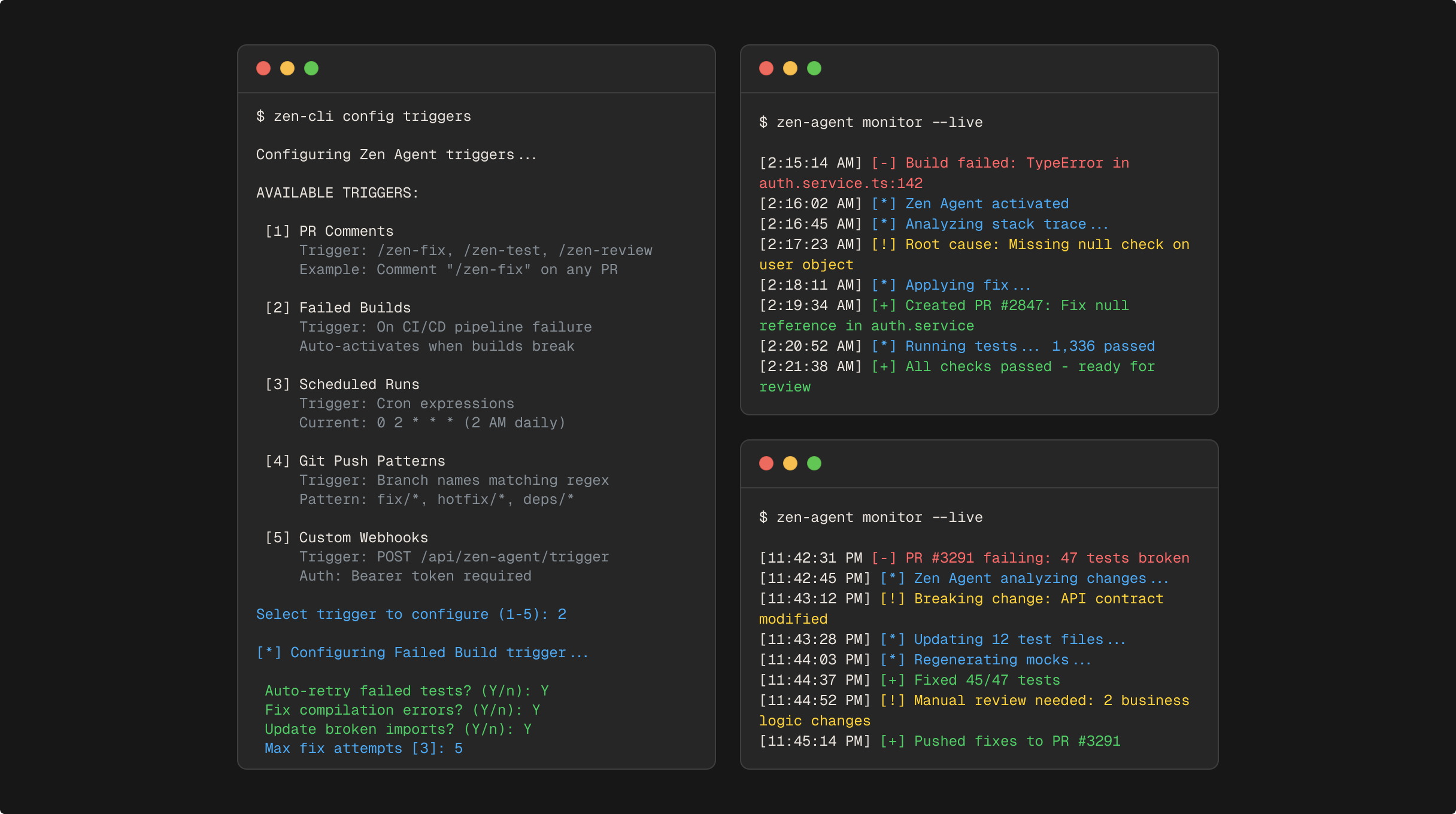
Task: Click '[2:16:45 AM] Analyzing stack trace...' log line
Action: (x=934, y=224)
